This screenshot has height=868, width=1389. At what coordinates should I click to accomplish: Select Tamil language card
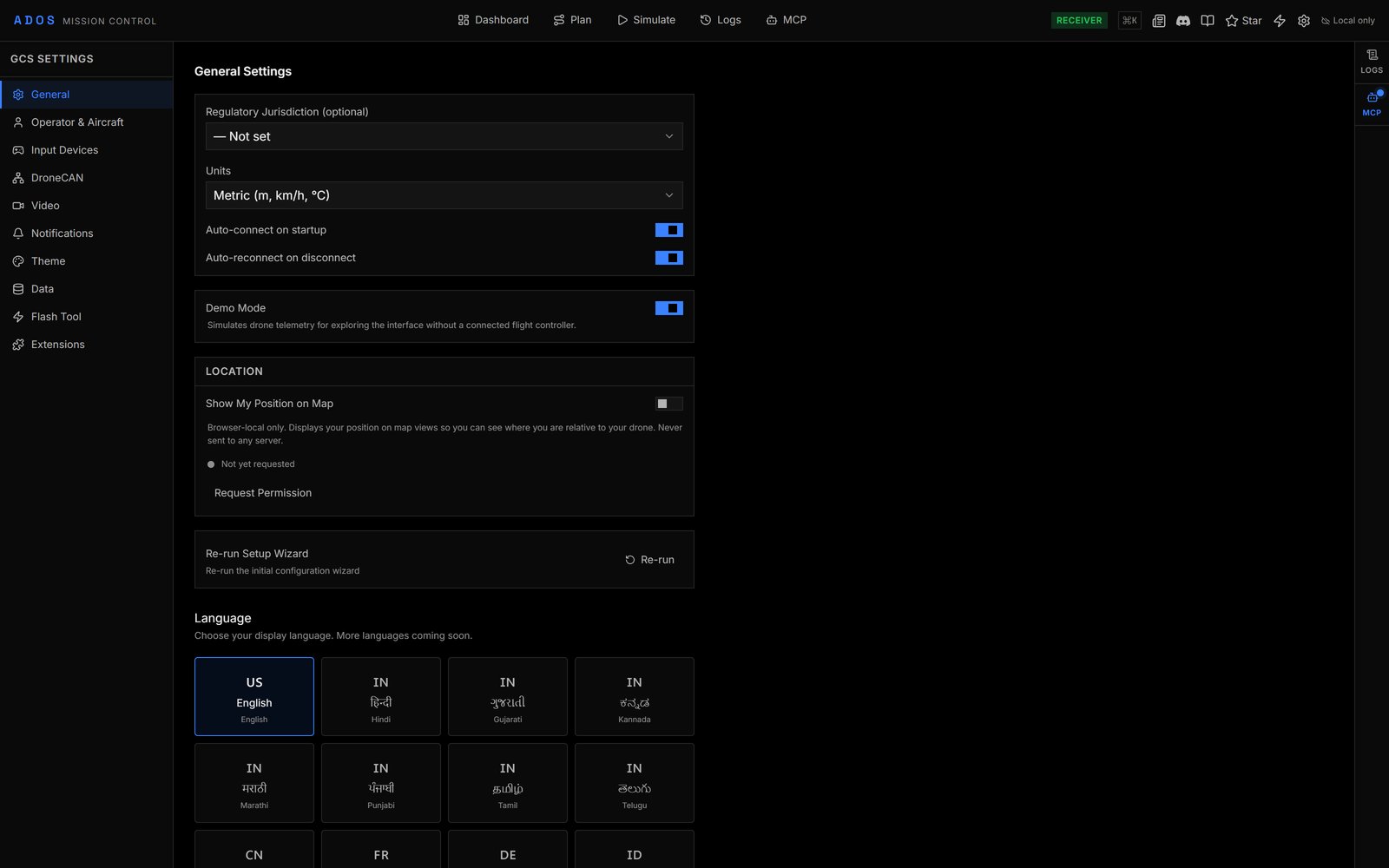(508, 783)
